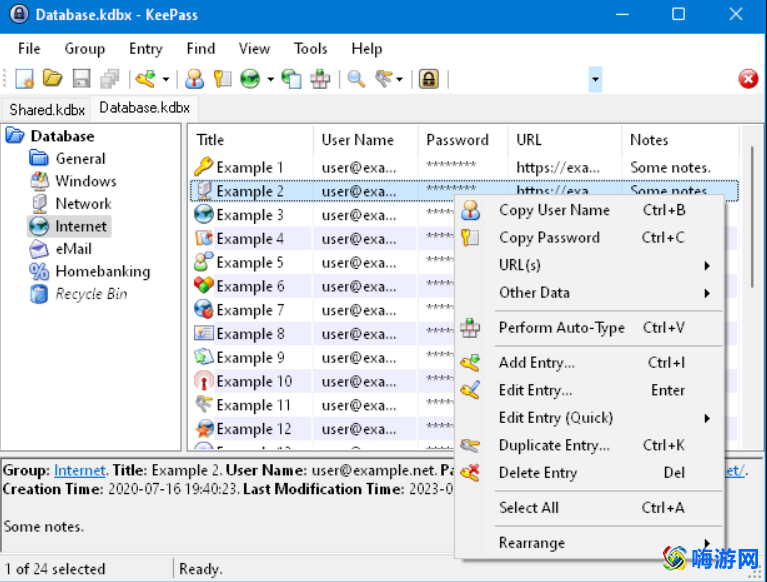
Task: Open the View menu
Action: (x=254, y=48)
